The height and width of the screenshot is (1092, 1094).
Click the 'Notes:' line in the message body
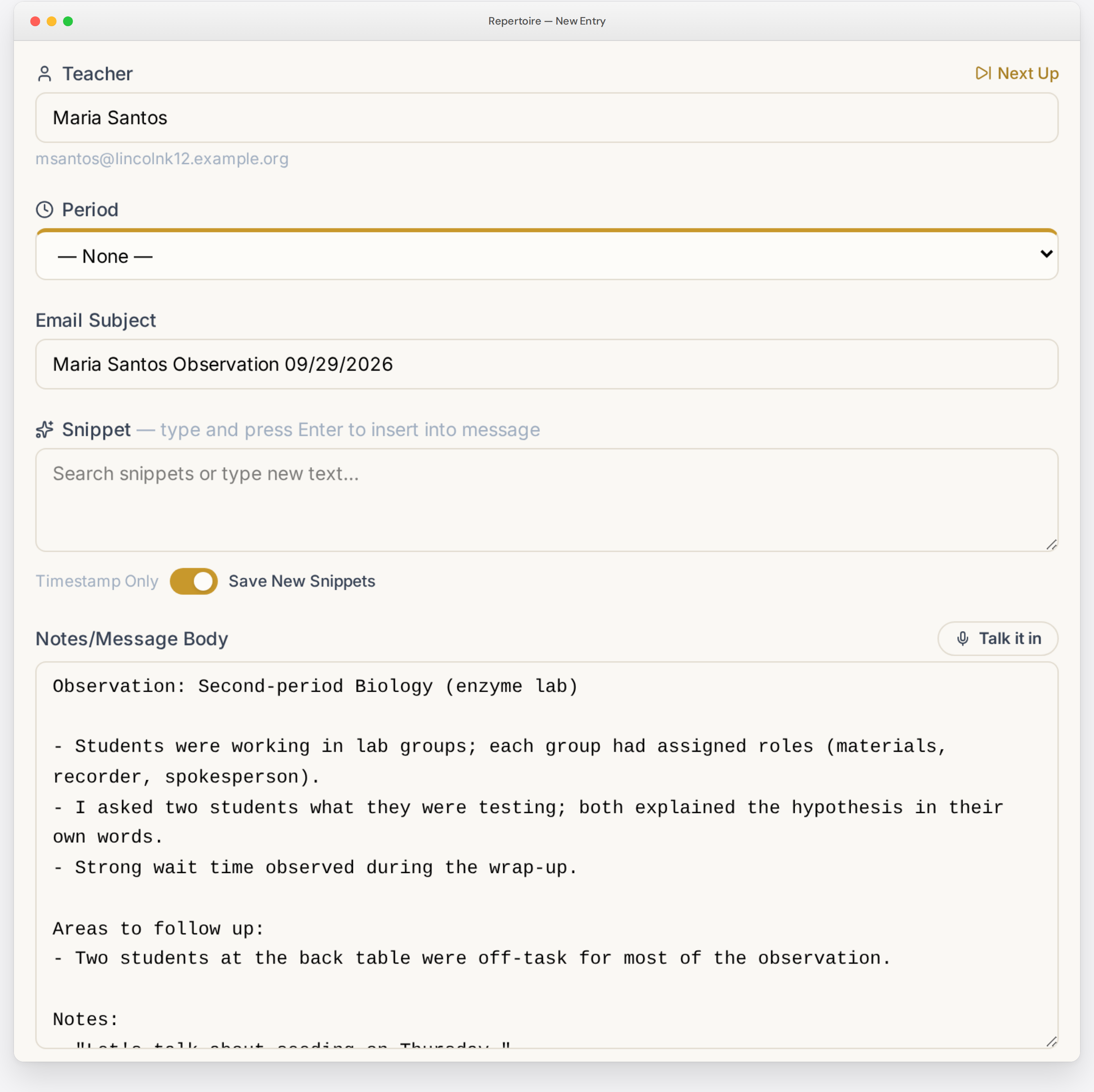click(x=86, y=1019)
